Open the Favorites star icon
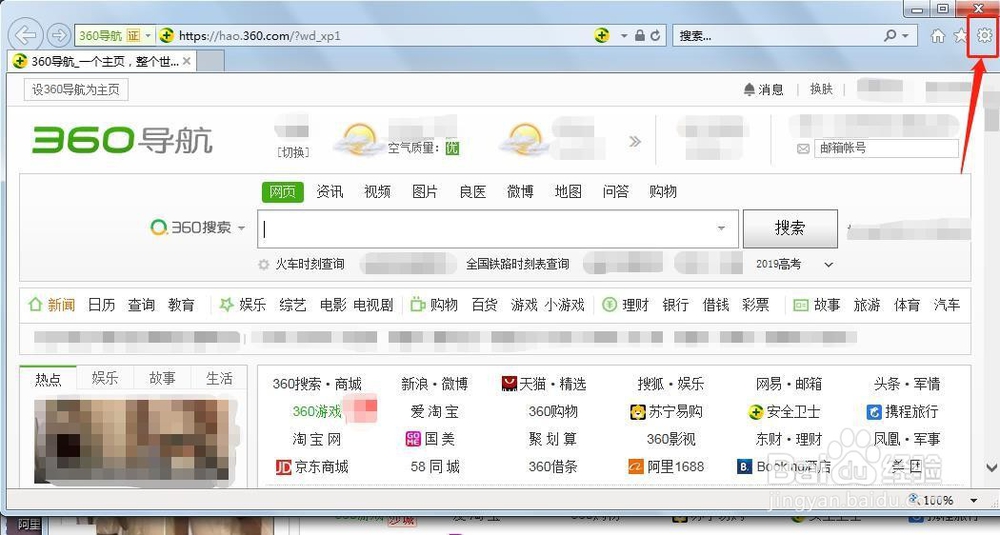1000x535 pixels. tap(960, 36)
